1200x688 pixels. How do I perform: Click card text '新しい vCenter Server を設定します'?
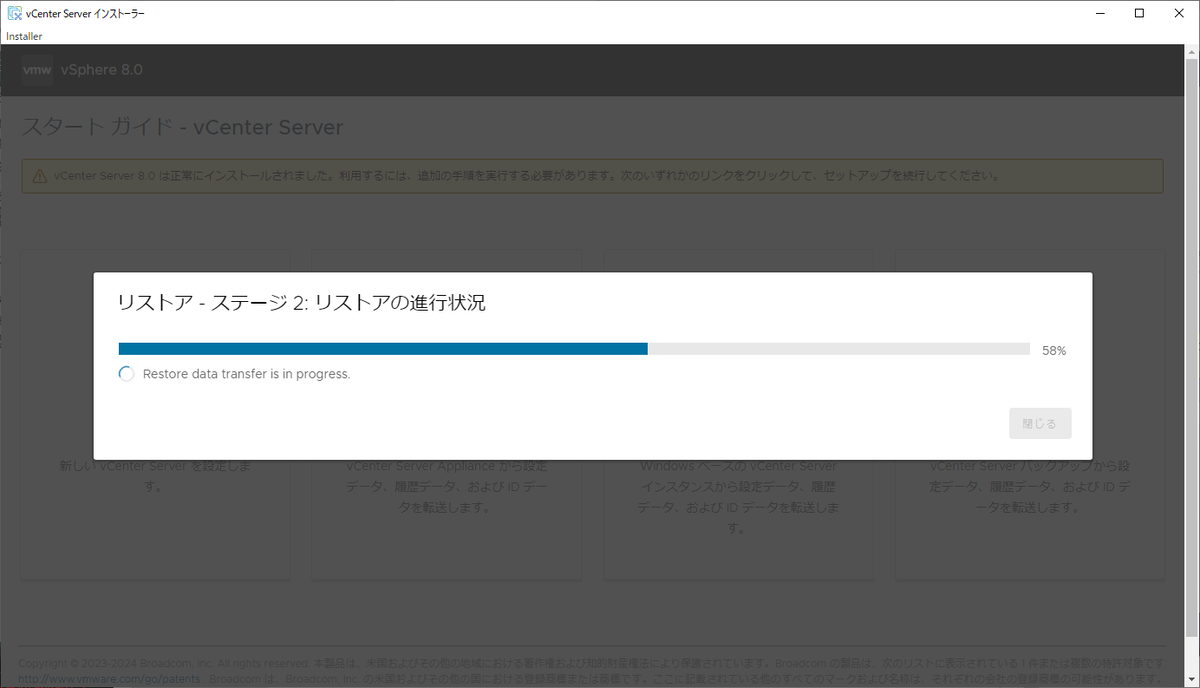tap(155, 477)
